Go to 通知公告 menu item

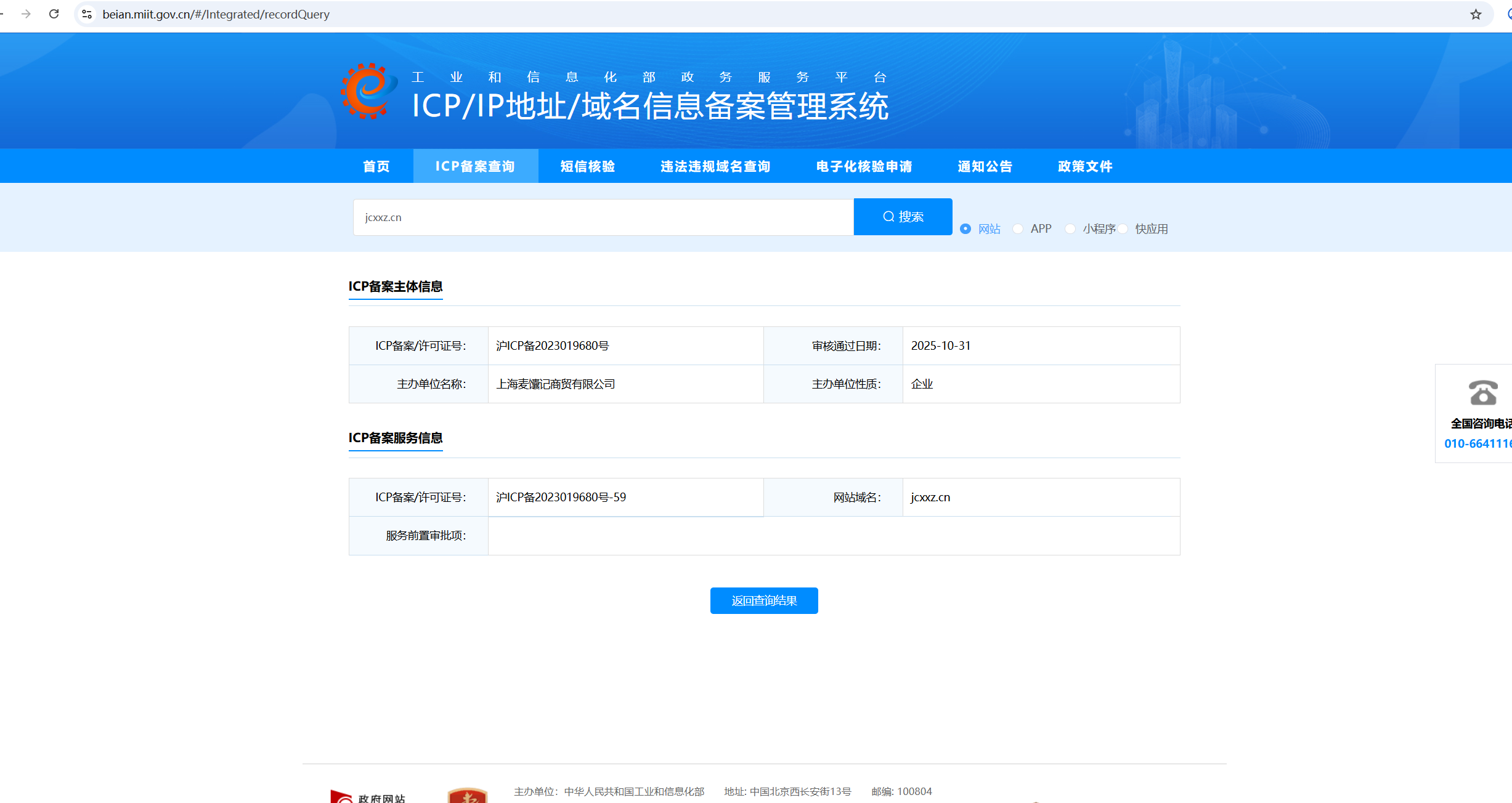(x=985, y=166)
